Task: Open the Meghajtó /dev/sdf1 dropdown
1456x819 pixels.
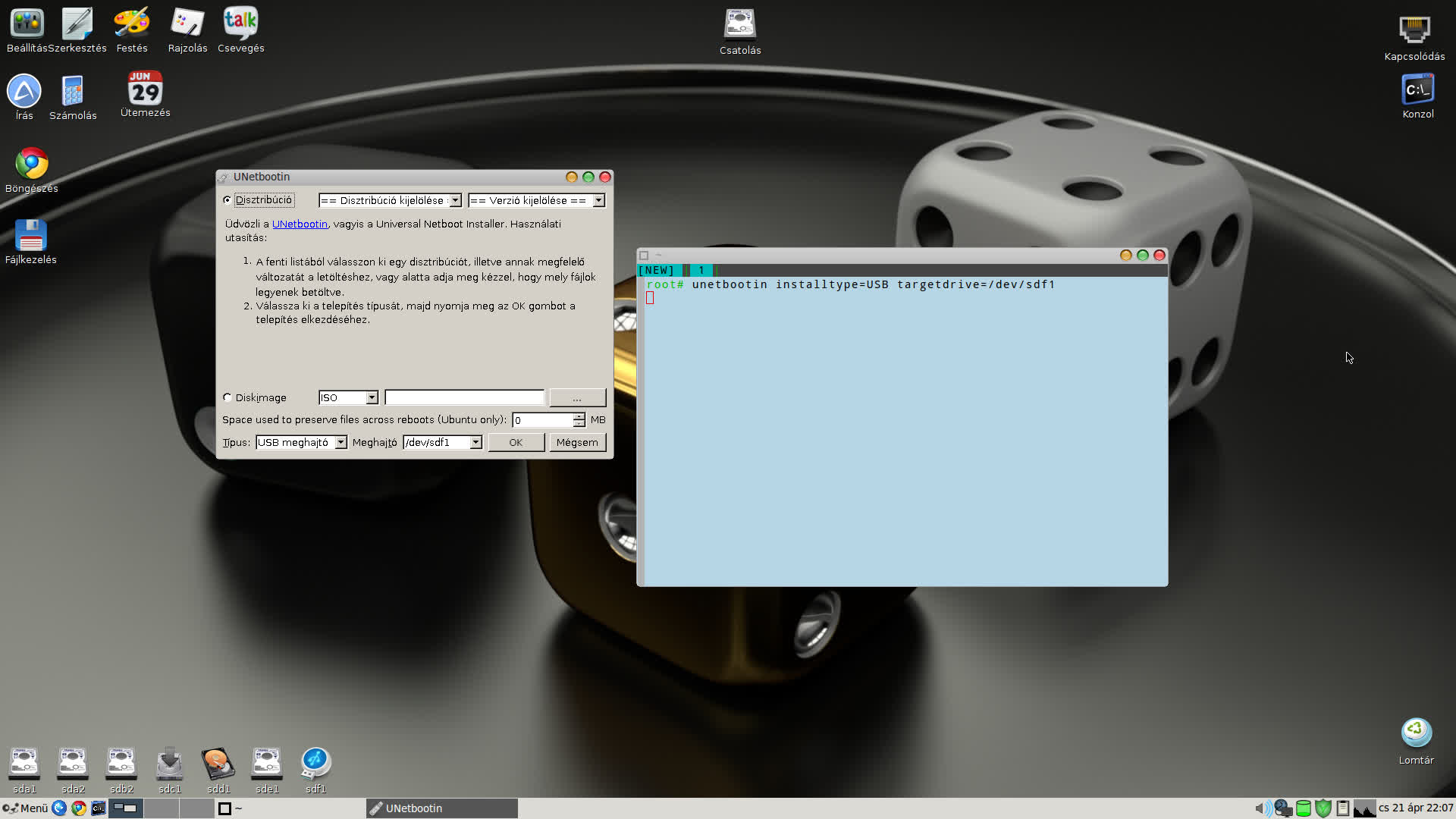Action: coord(442,442)
